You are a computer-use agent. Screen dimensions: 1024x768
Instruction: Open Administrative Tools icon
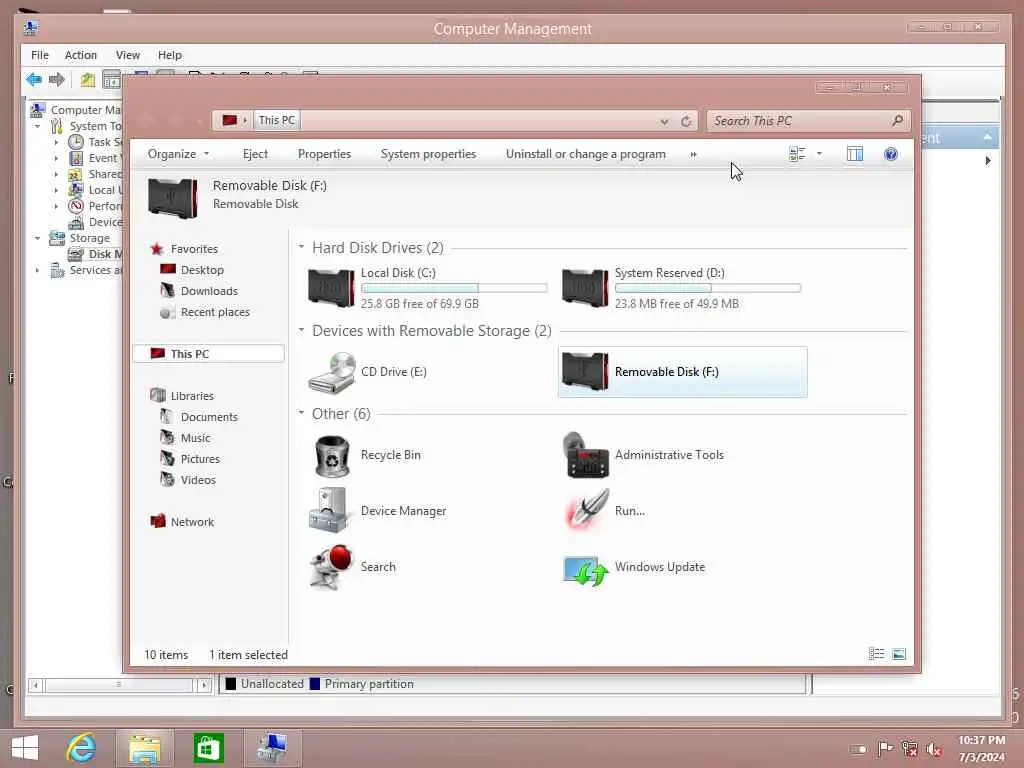coord(585,455)
